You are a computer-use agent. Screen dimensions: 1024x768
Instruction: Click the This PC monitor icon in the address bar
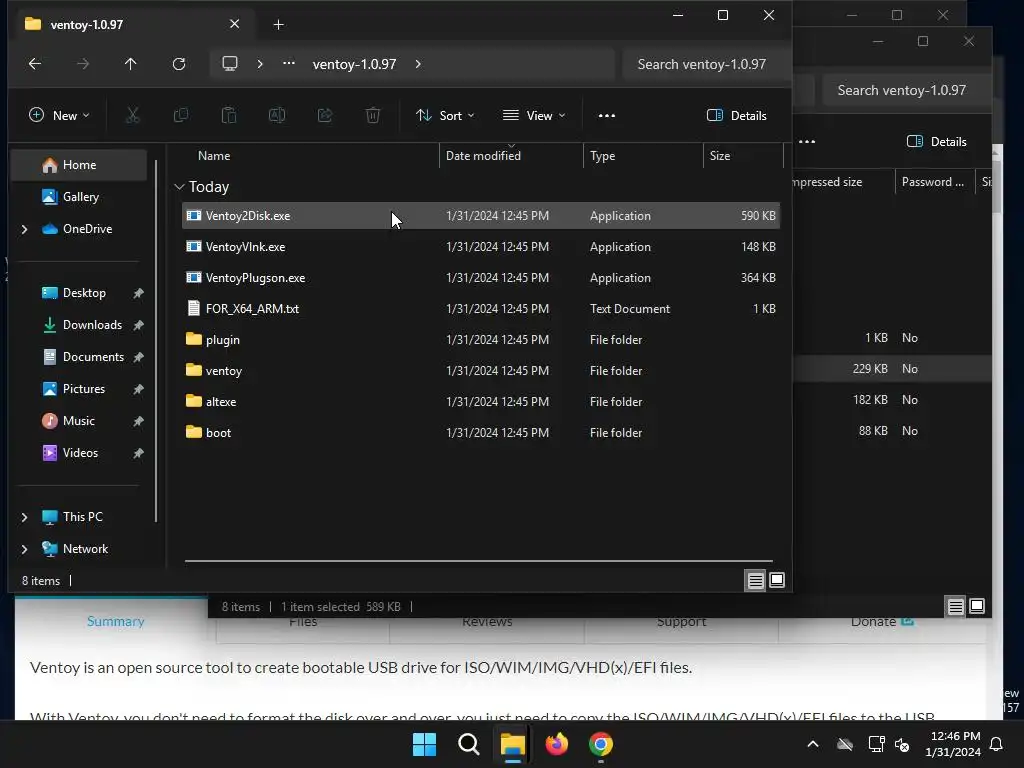tap(230, 64)
